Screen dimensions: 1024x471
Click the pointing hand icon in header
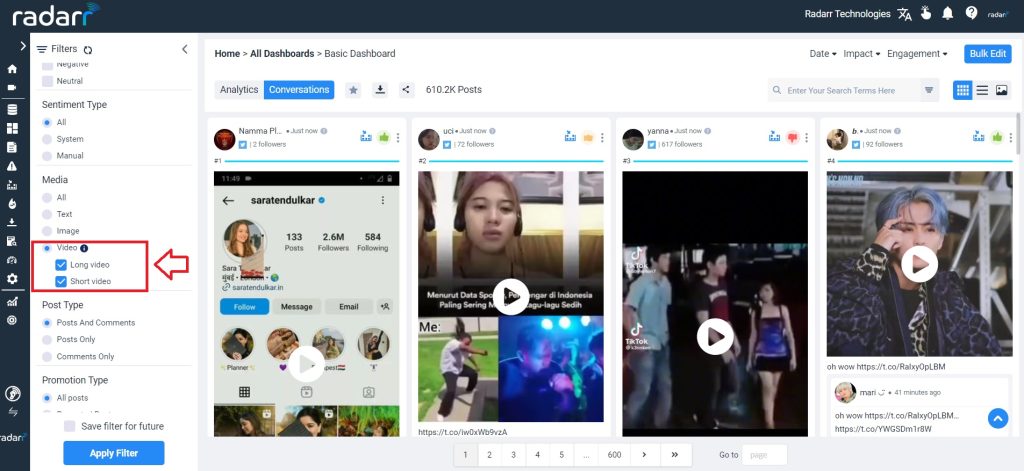point(926,13)
